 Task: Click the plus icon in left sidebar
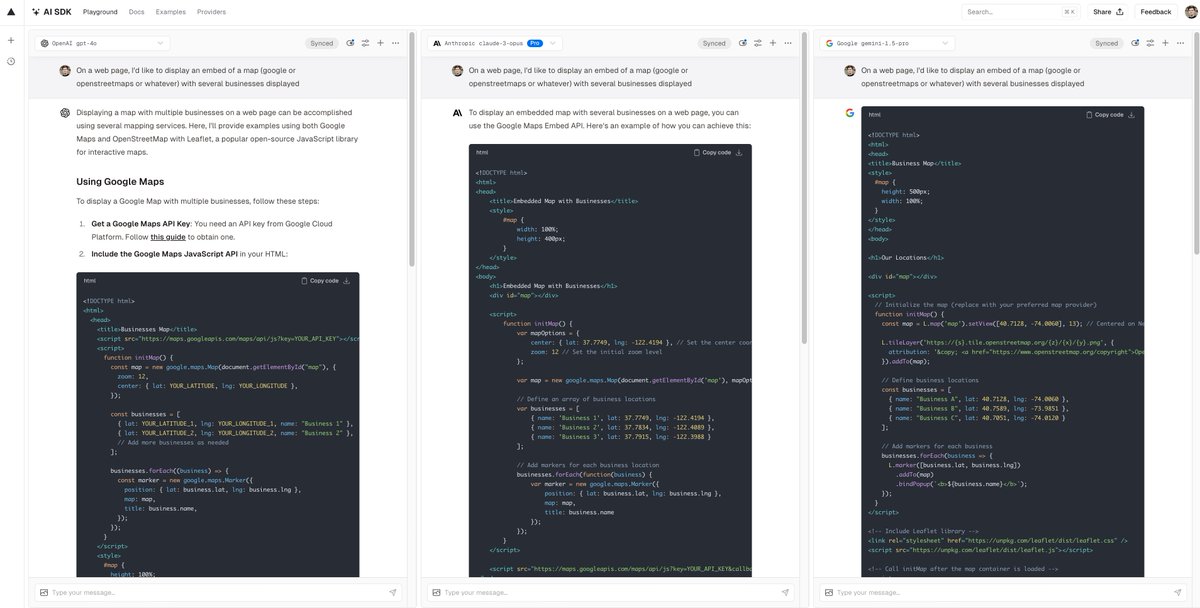pyautogui.click(x=10, y=40)
